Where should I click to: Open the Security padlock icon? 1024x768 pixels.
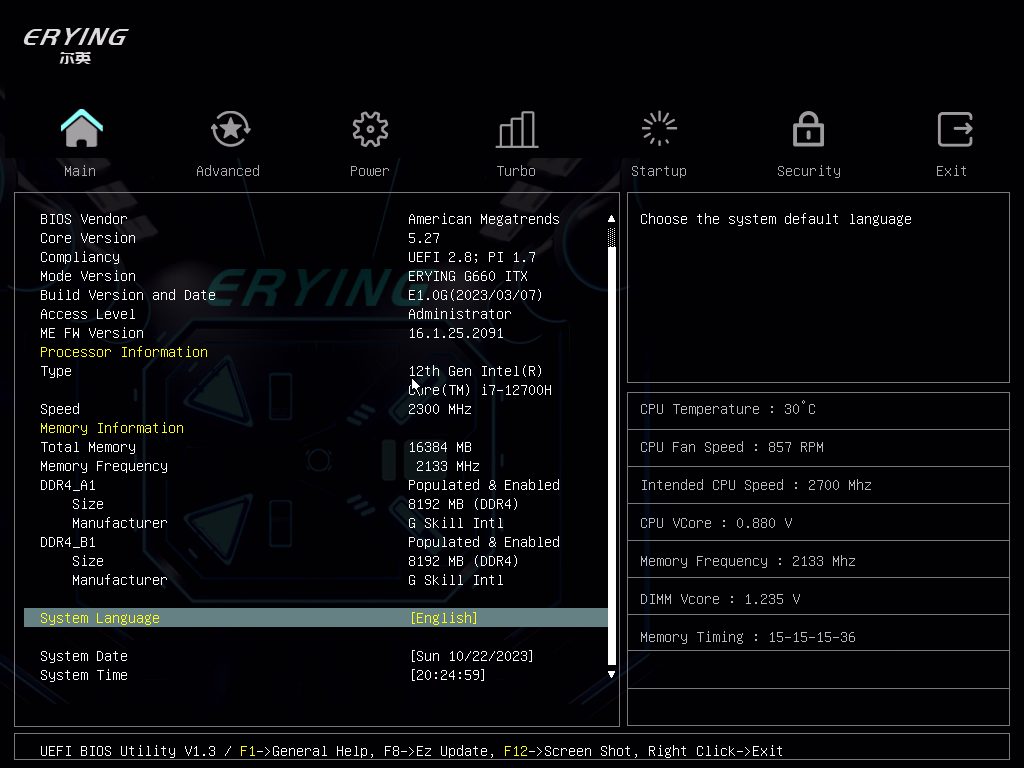click(808, 129)
